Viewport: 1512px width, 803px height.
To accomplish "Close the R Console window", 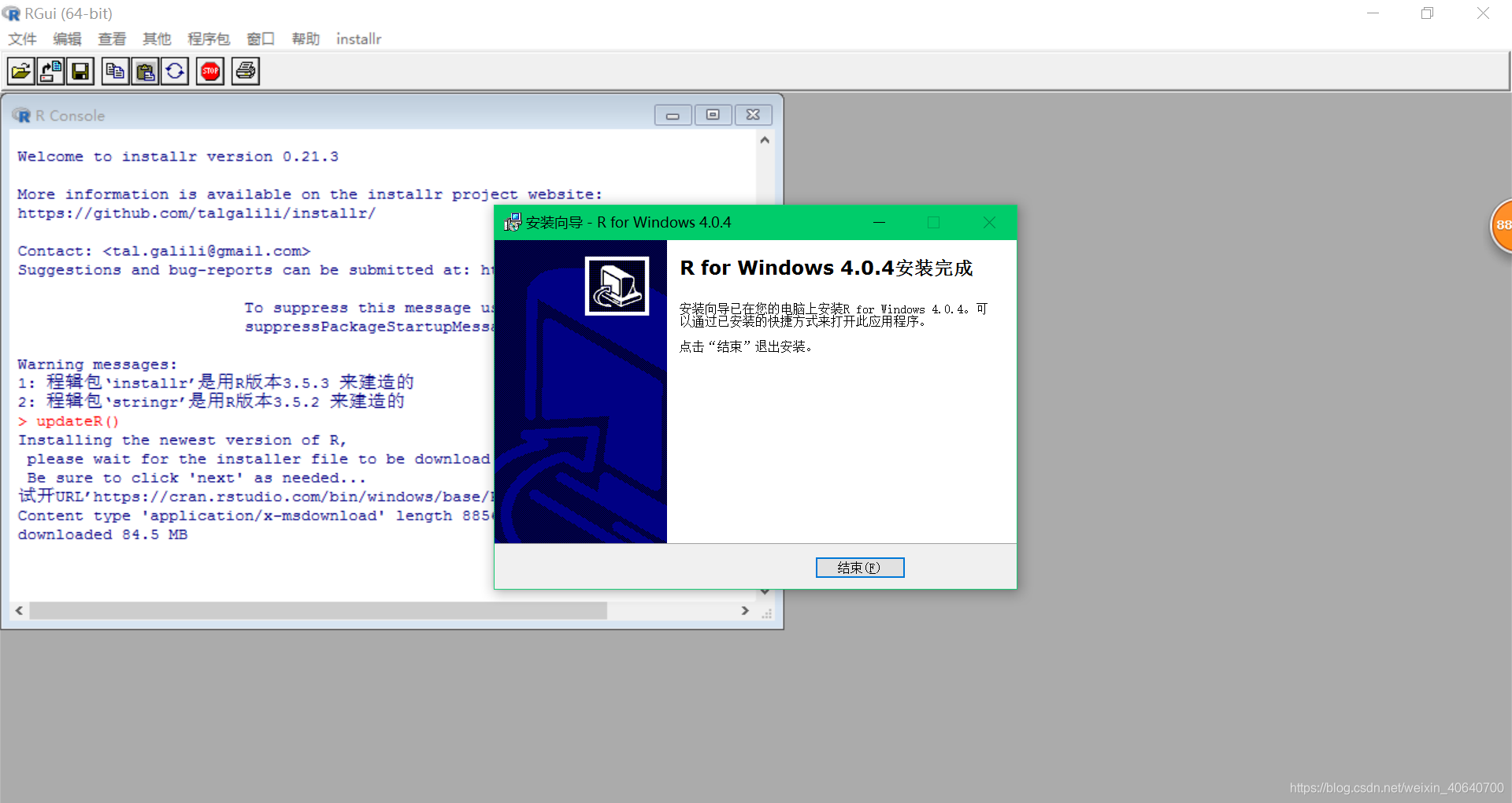I will point(754,115).
